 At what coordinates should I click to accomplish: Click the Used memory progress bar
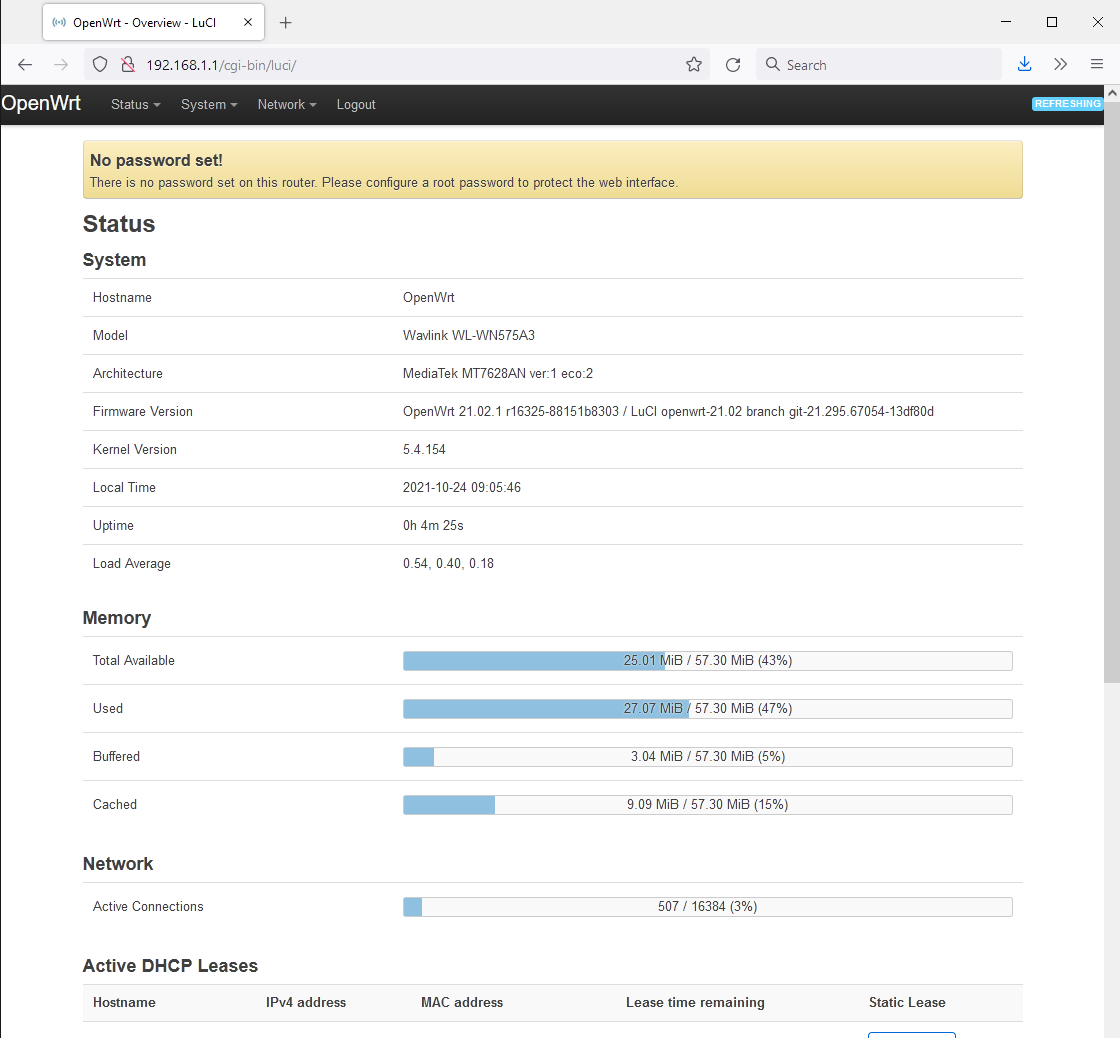coord(707,709)
